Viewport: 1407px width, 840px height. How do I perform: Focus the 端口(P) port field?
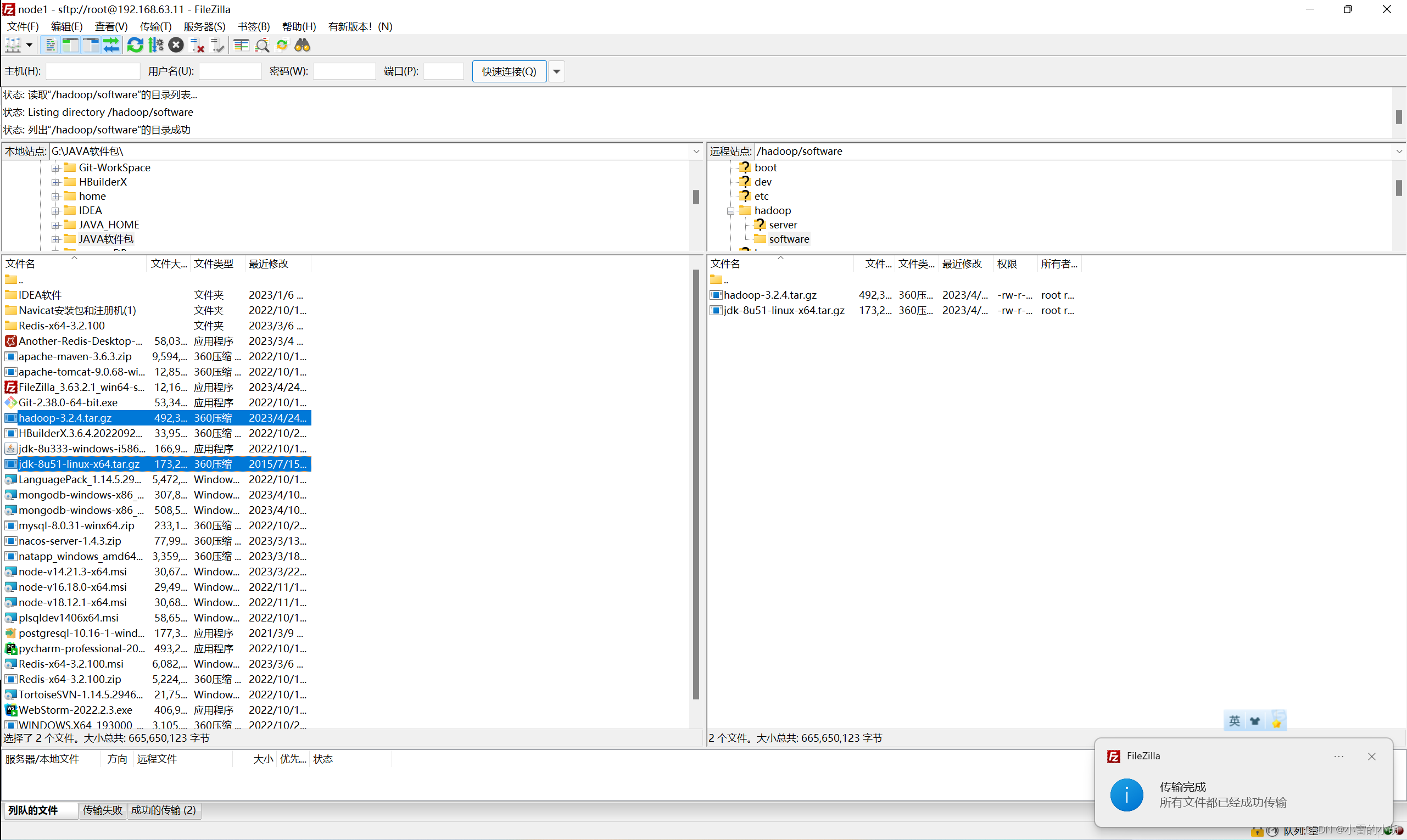[444, 71]
